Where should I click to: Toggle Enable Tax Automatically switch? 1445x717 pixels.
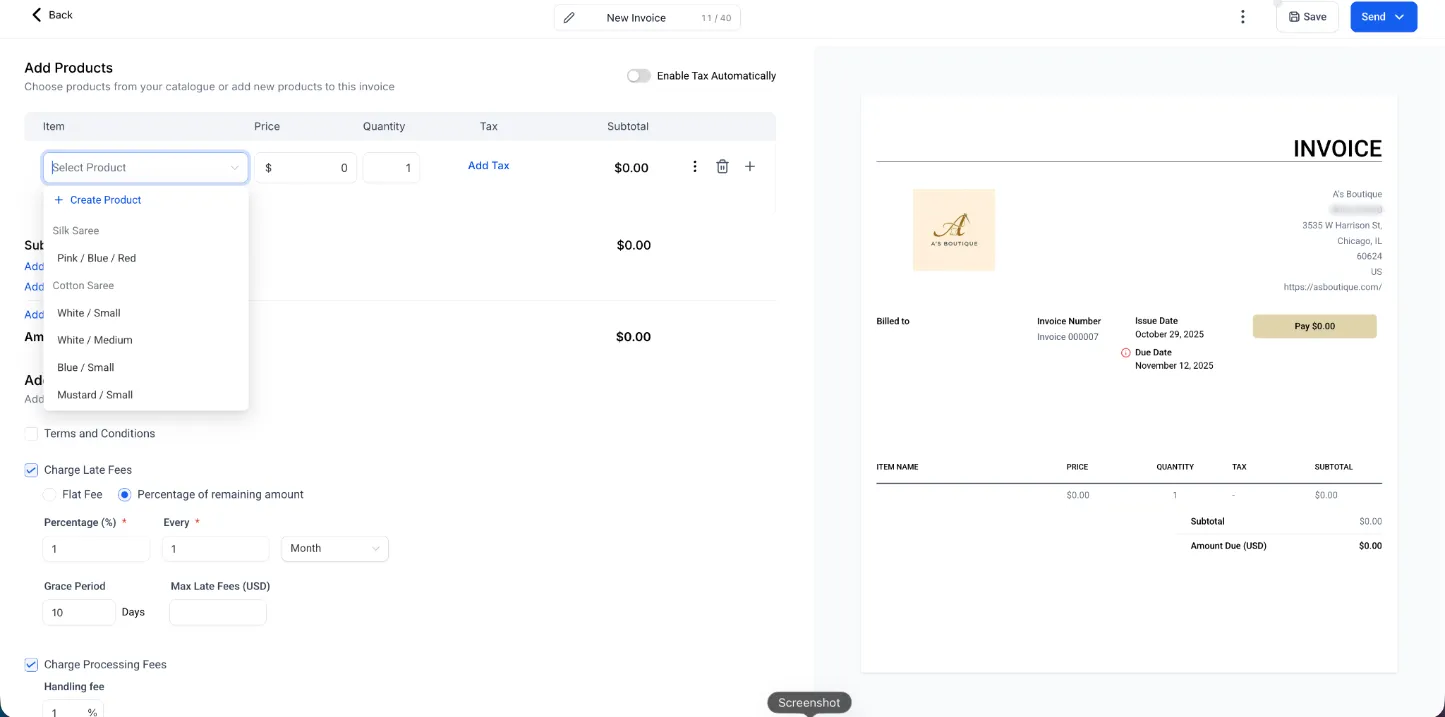pyautogui.click(x=638, y=76)
